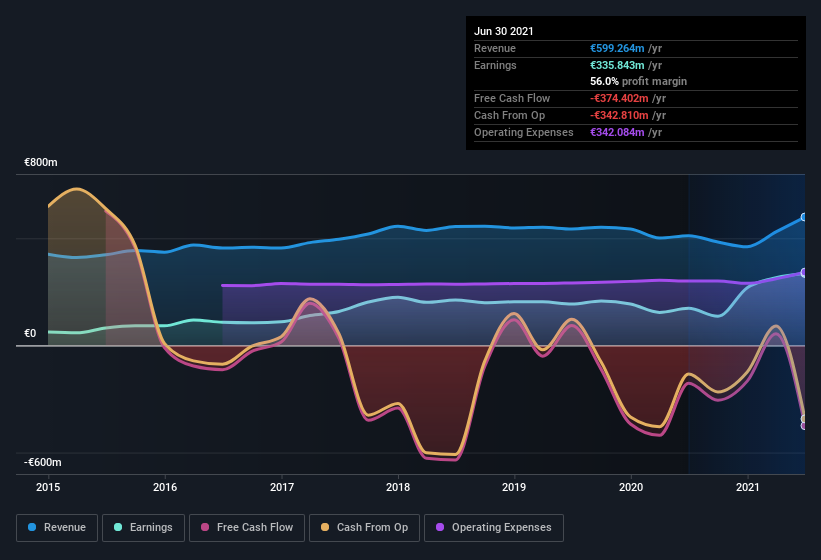This screenshot has height=560, width=821.
Task: Toggle the Revenue legend button
Action: click(x=56, y=527)
